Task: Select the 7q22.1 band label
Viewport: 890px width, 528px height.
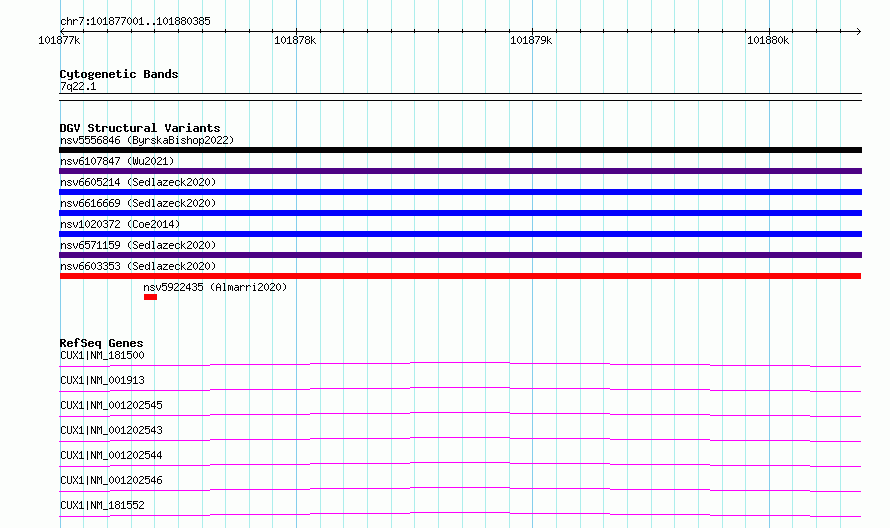Action: click(x=78, y=86)
